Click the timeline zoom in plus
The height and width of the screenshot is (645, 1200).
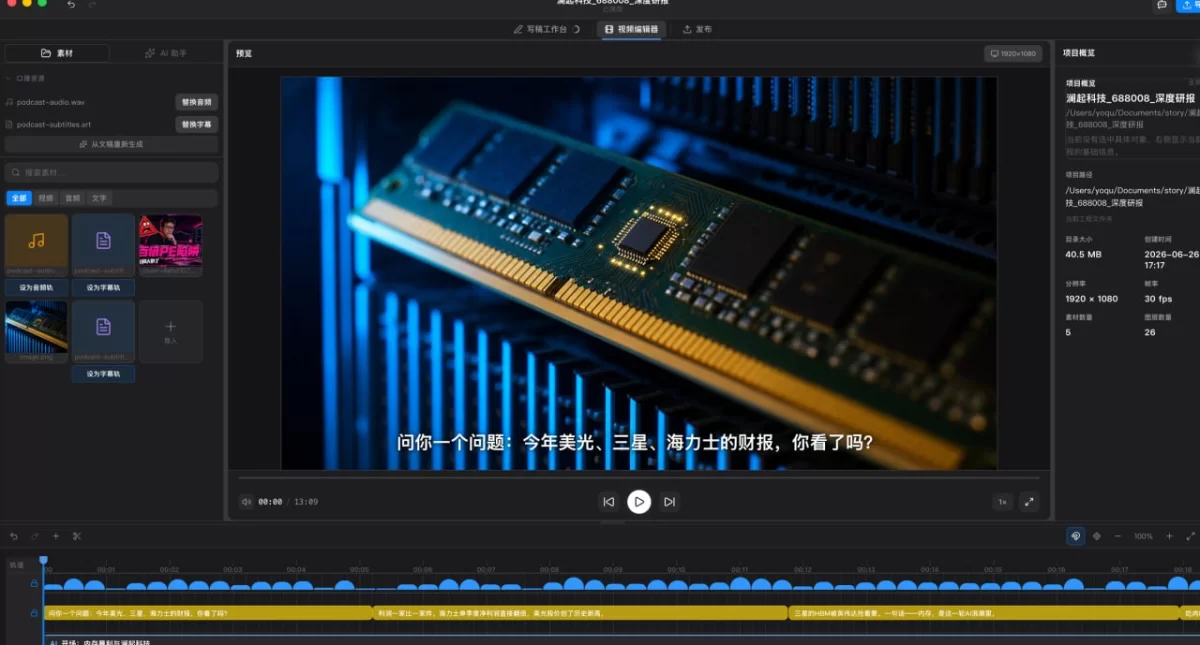pyautogui.click(x=1169, y=536)
